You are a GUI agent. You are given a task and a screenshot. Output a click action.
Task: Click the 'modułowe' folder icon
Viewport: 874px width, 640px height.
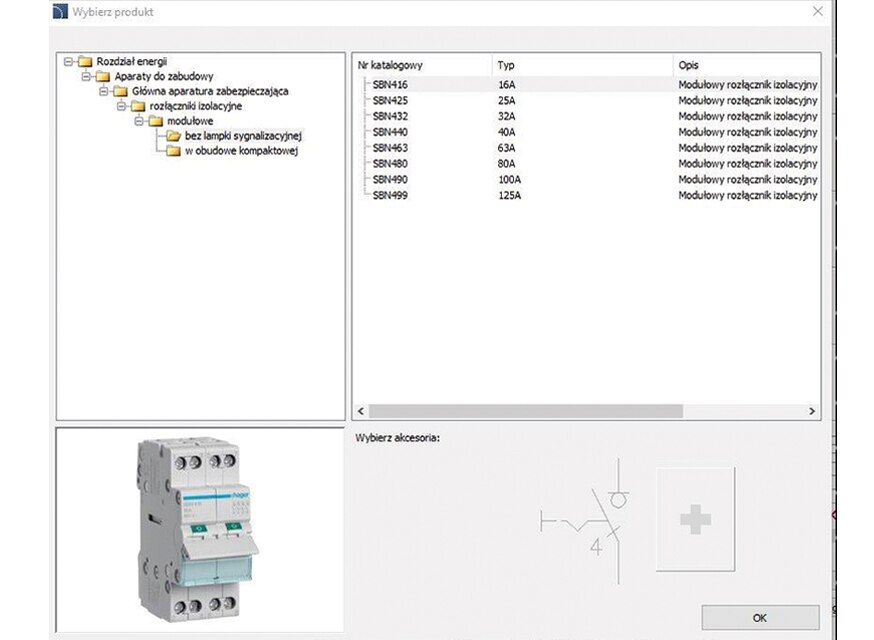pos(155,121)
